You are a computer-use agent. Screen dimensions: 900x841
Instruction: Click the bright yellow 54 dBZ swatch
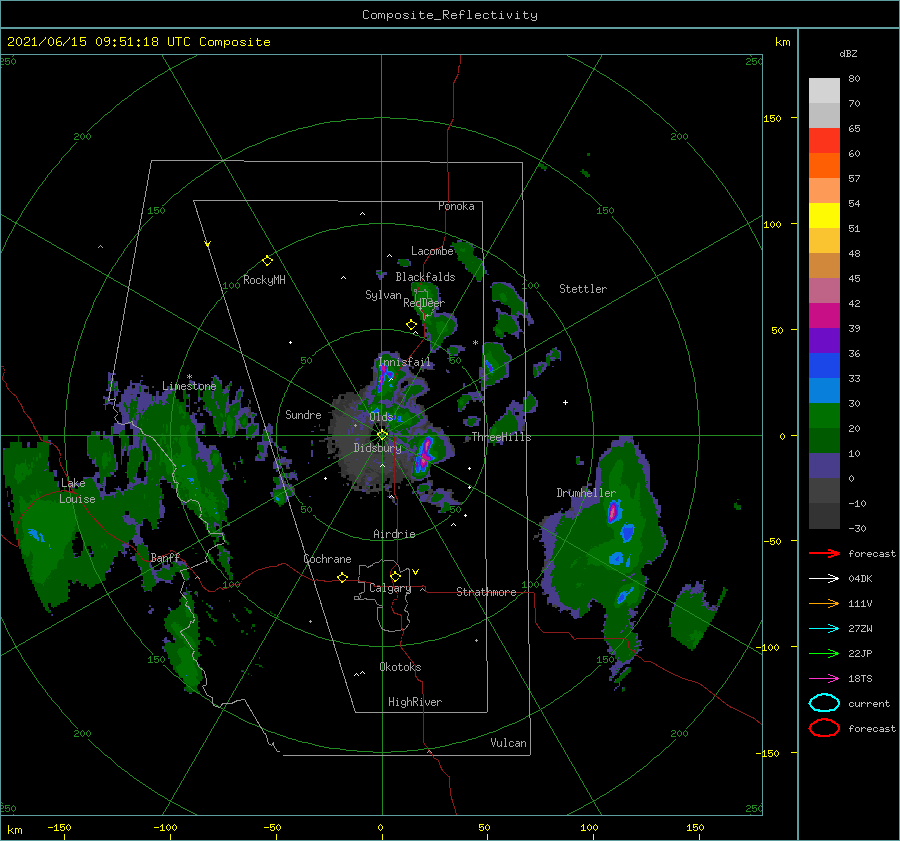point(824,215)
